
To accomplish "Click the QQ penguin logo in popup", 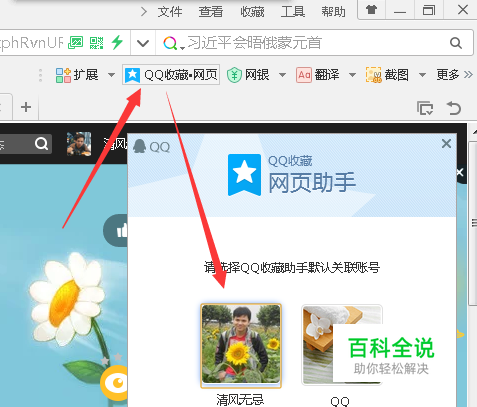I will pos(140,146).
